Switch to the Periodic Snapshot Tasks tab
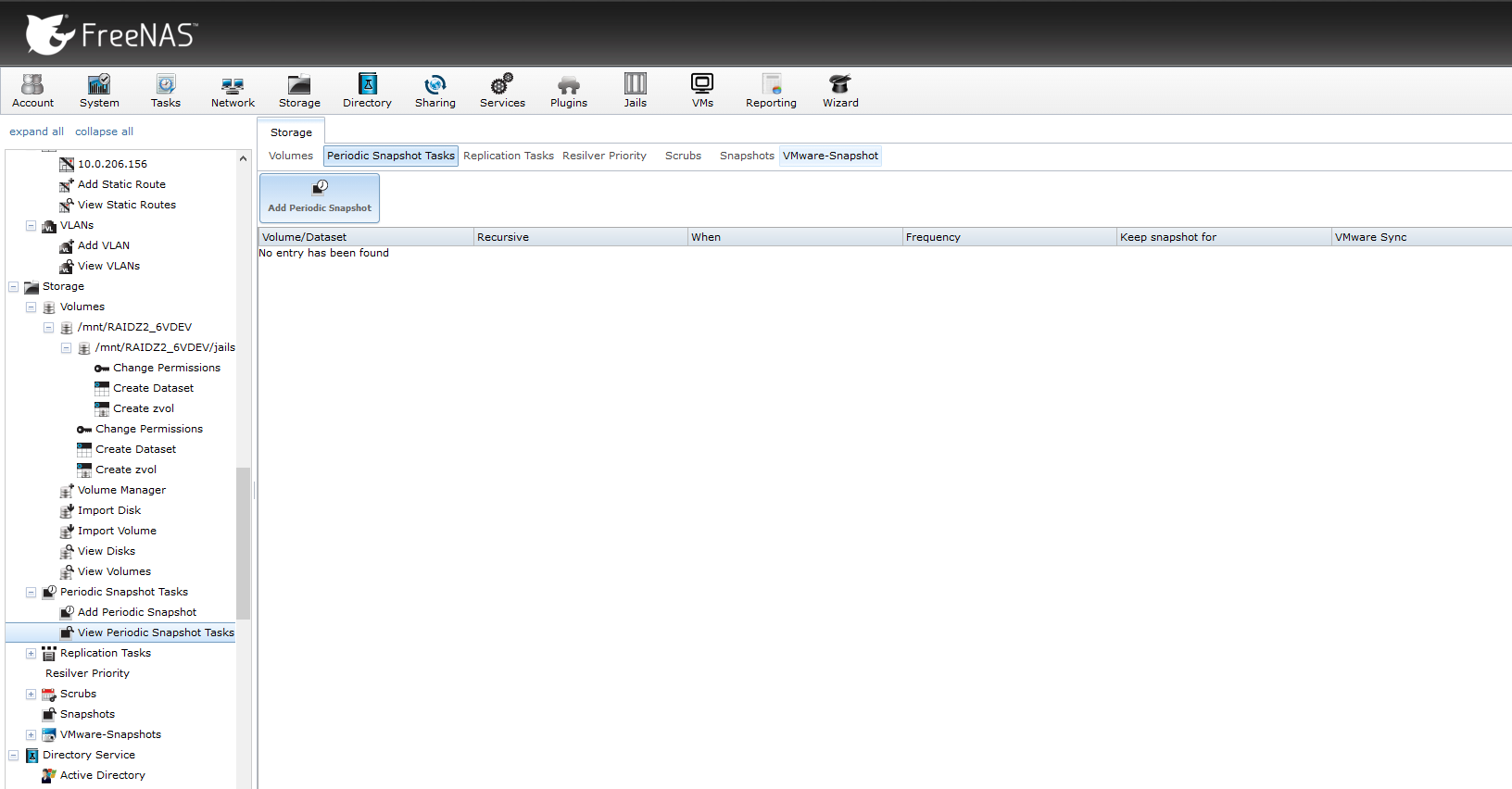The height and width of the screenshot is (789, 1512). pyautogui.click(x=391, y=156)
